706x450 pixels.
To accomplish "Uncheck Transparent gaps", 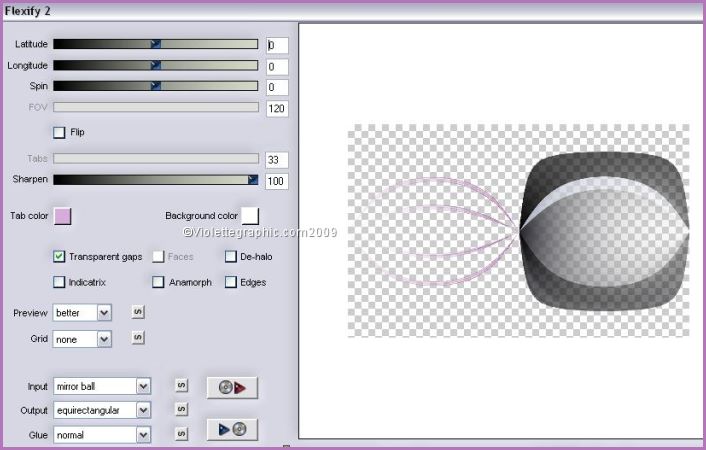I will (x=59, y=257).
